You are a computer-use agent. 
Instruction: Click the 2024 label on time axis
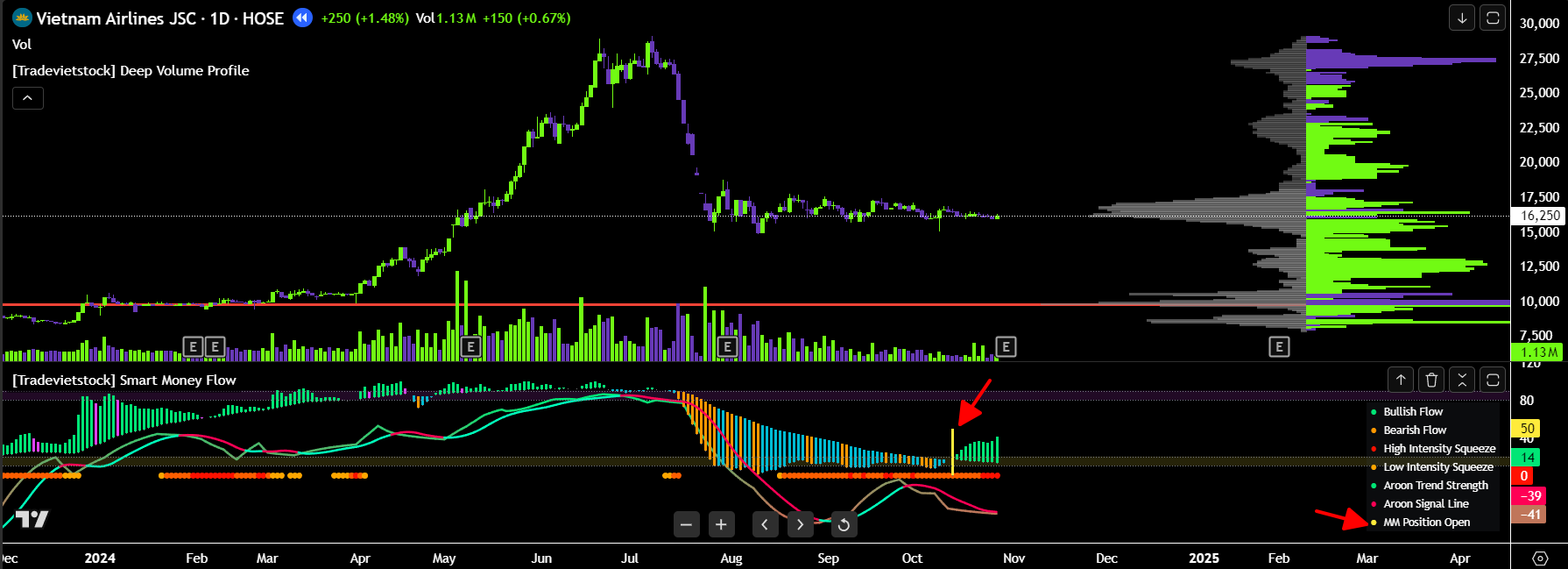100,558
